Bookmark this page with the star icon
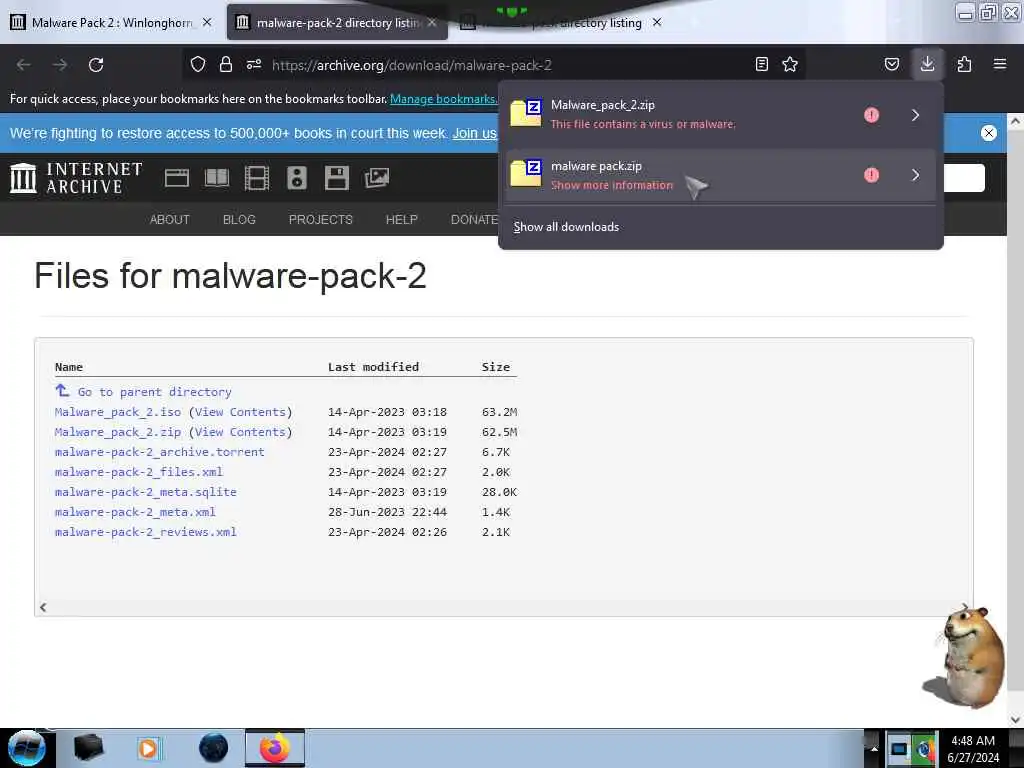Screen dimensions: 1024x768 pos(790,64)
